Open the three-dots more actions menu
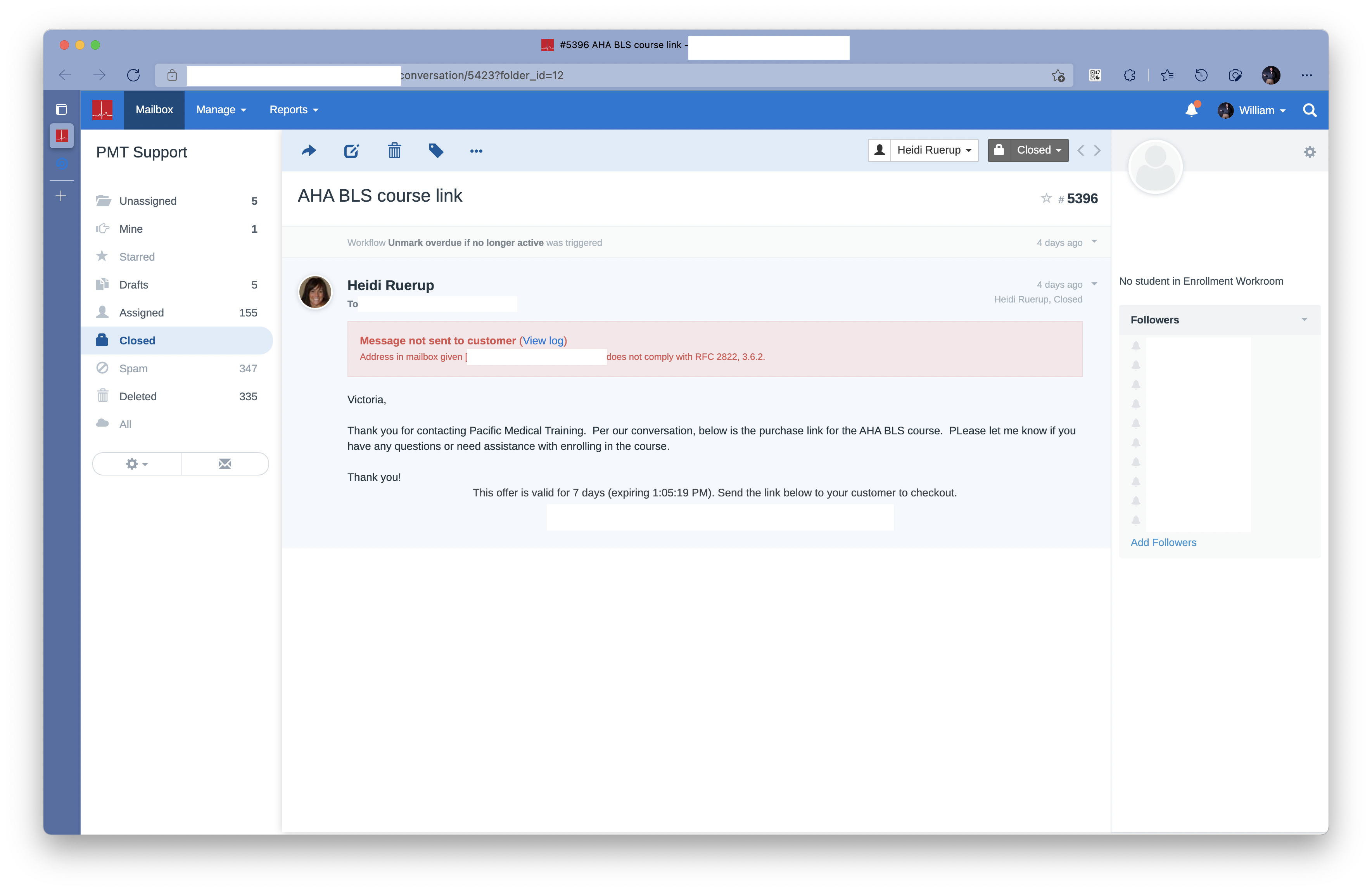 tap(476, 151)
